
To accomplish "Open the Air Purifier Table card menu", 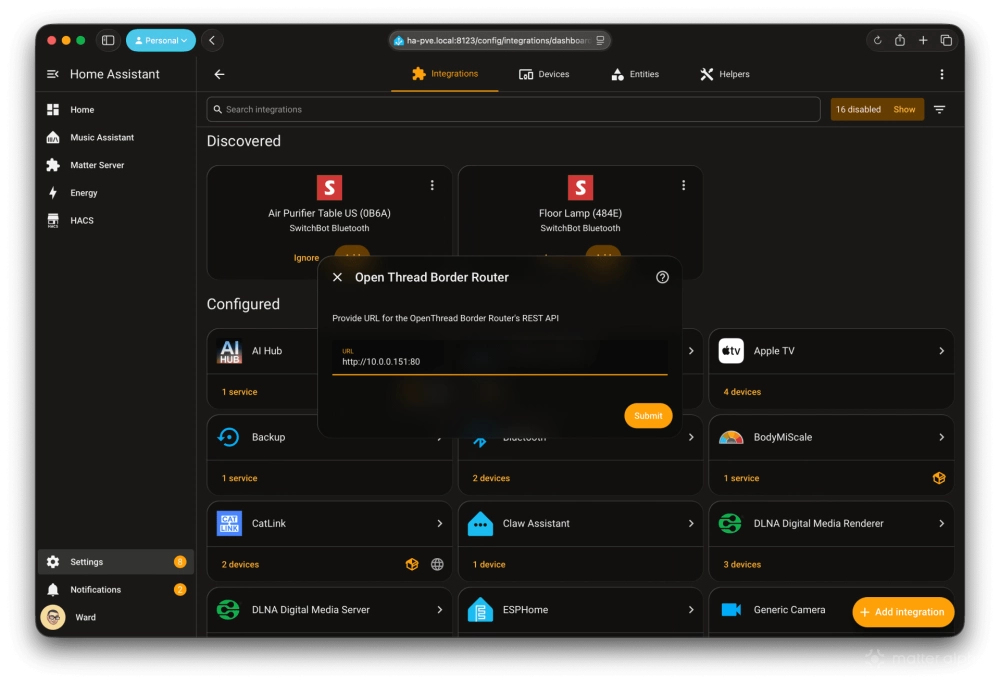I will click(x=432, y=185).
